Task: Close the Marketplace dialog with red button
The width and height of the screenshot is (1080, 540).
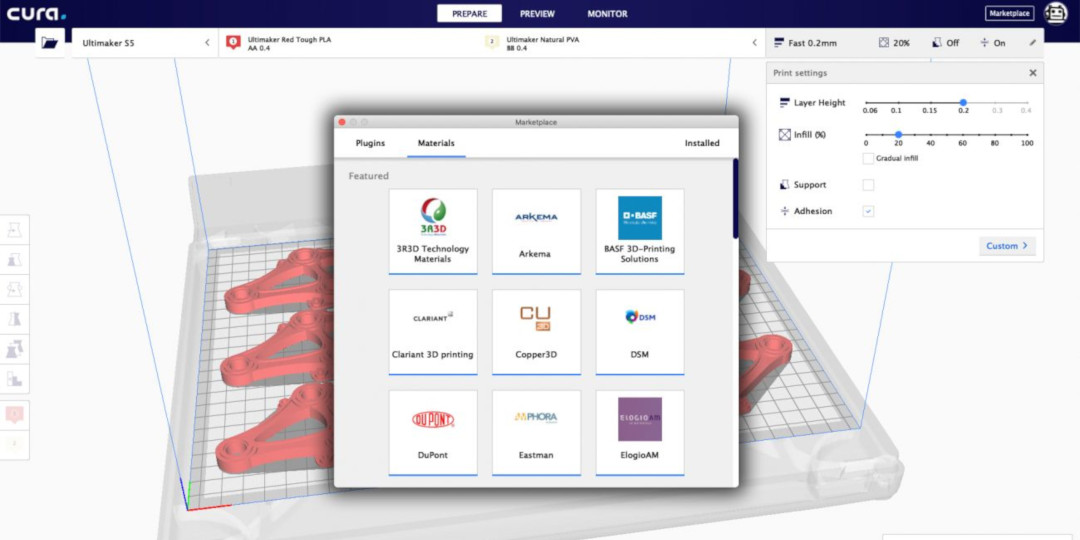Action: point(342,122)
